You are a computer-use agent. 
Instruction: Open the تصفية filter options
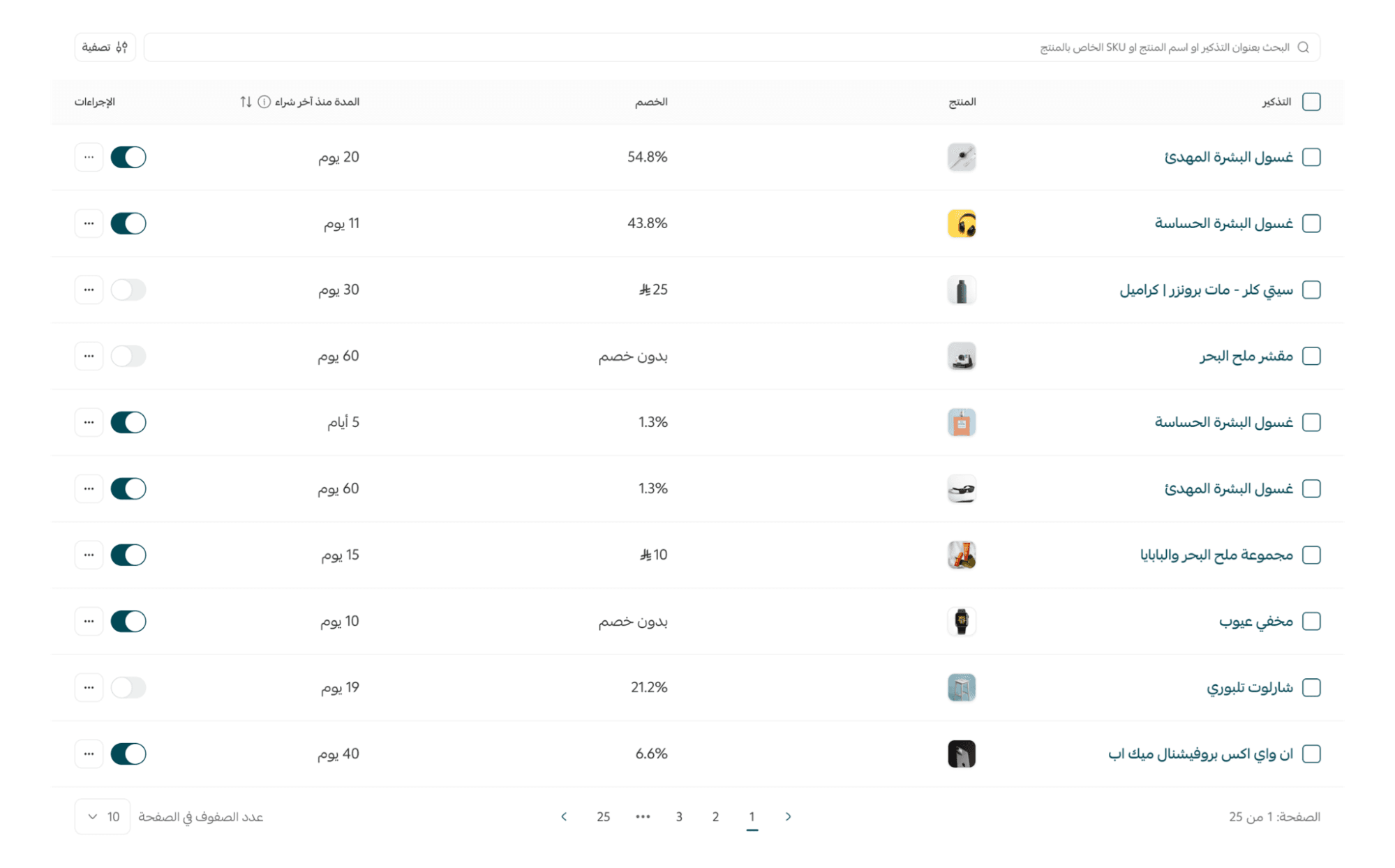point(105,47)
